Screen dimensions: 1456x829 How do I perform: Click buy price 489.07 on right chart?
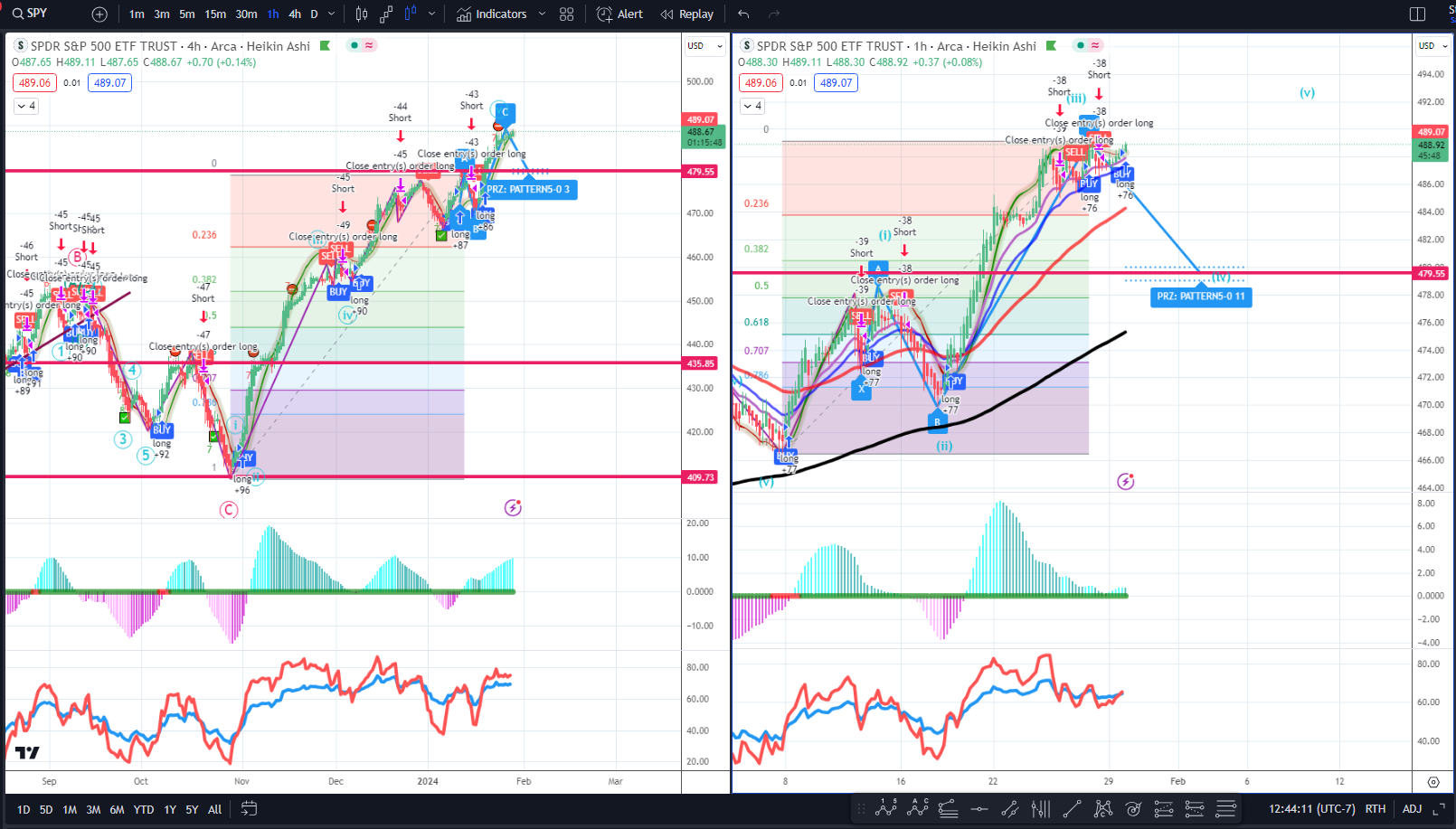click(836, 82)
